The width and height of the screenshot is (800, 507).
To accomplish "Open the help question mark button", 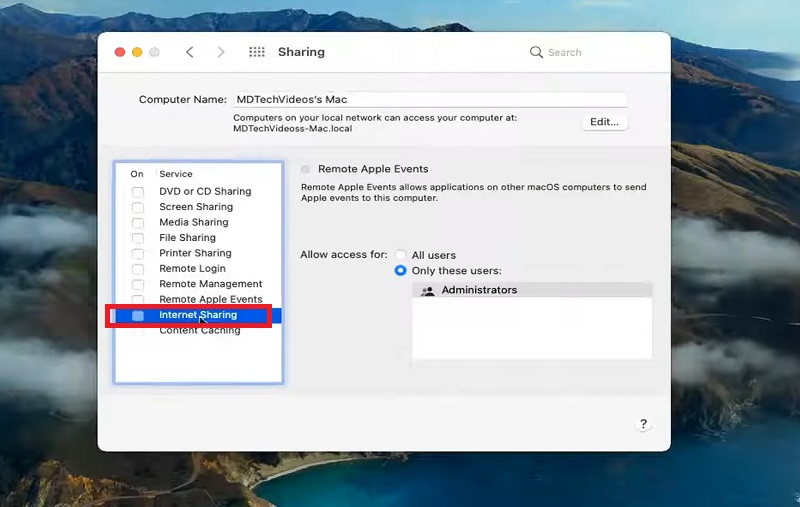I will point(643,424).
